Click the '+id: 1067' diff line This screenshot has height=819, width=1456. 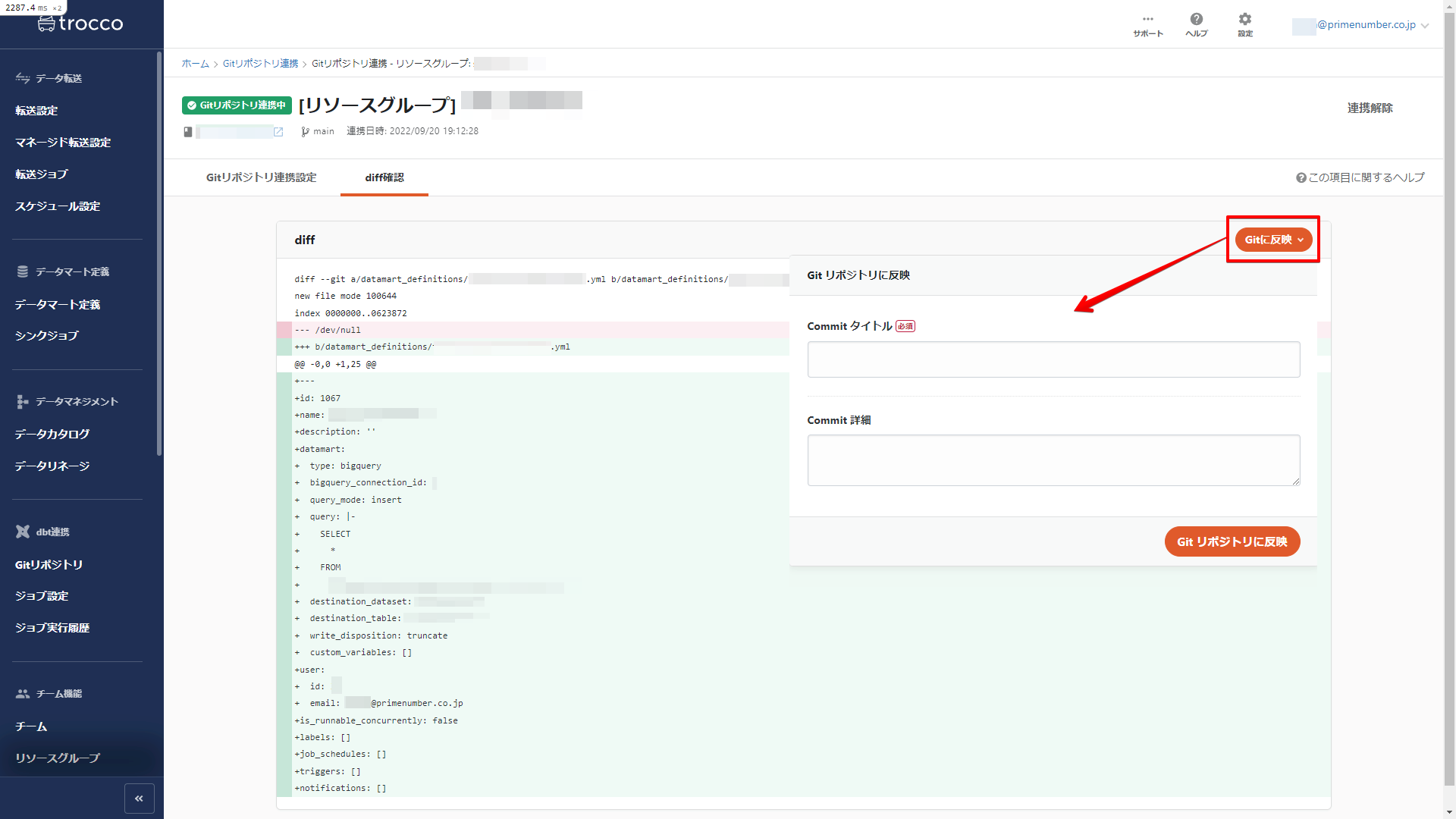318,398
